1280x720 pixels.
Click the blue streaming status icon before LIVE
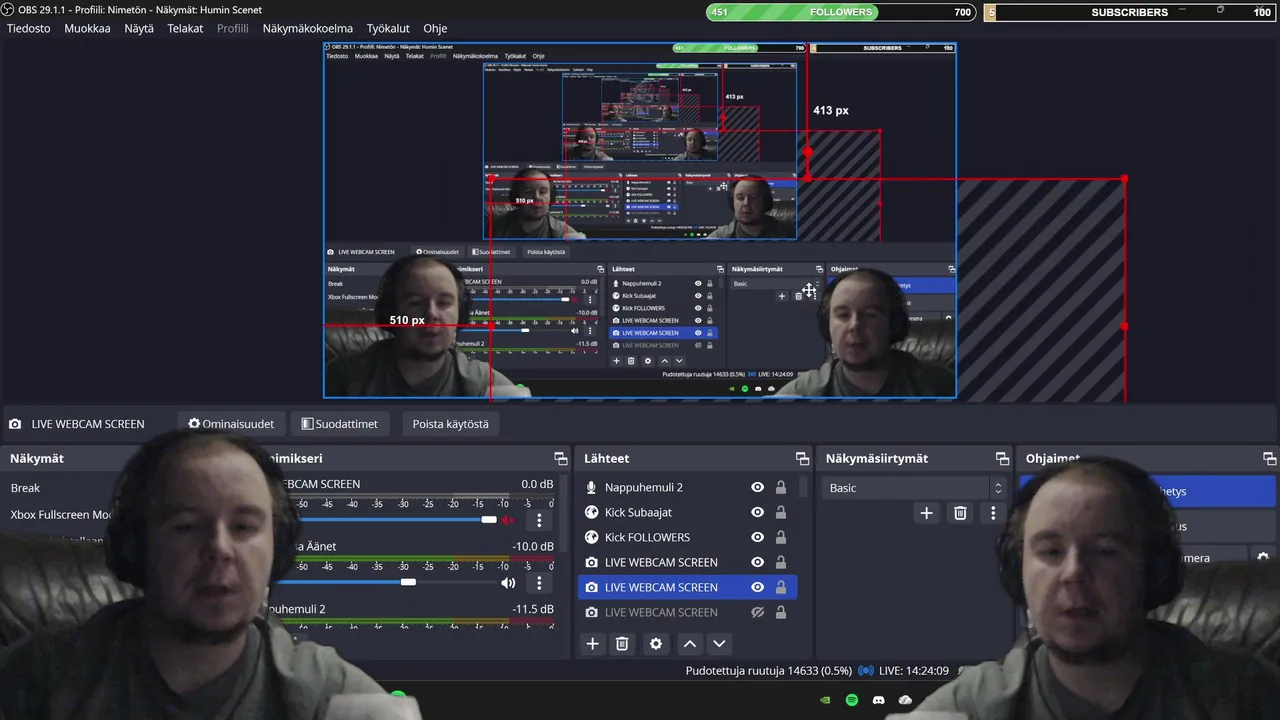(x=866, y=671)
